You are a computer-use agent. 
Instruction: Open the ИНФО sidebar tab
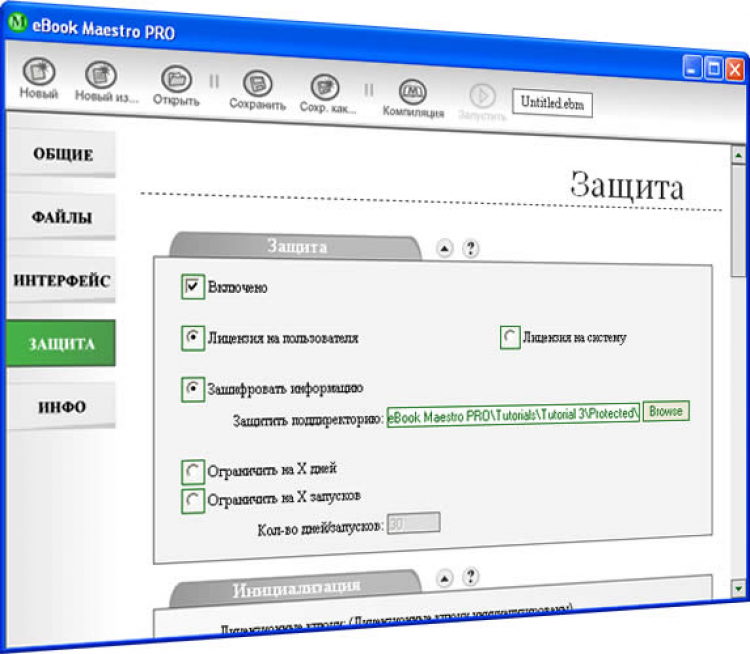[62, 406]
